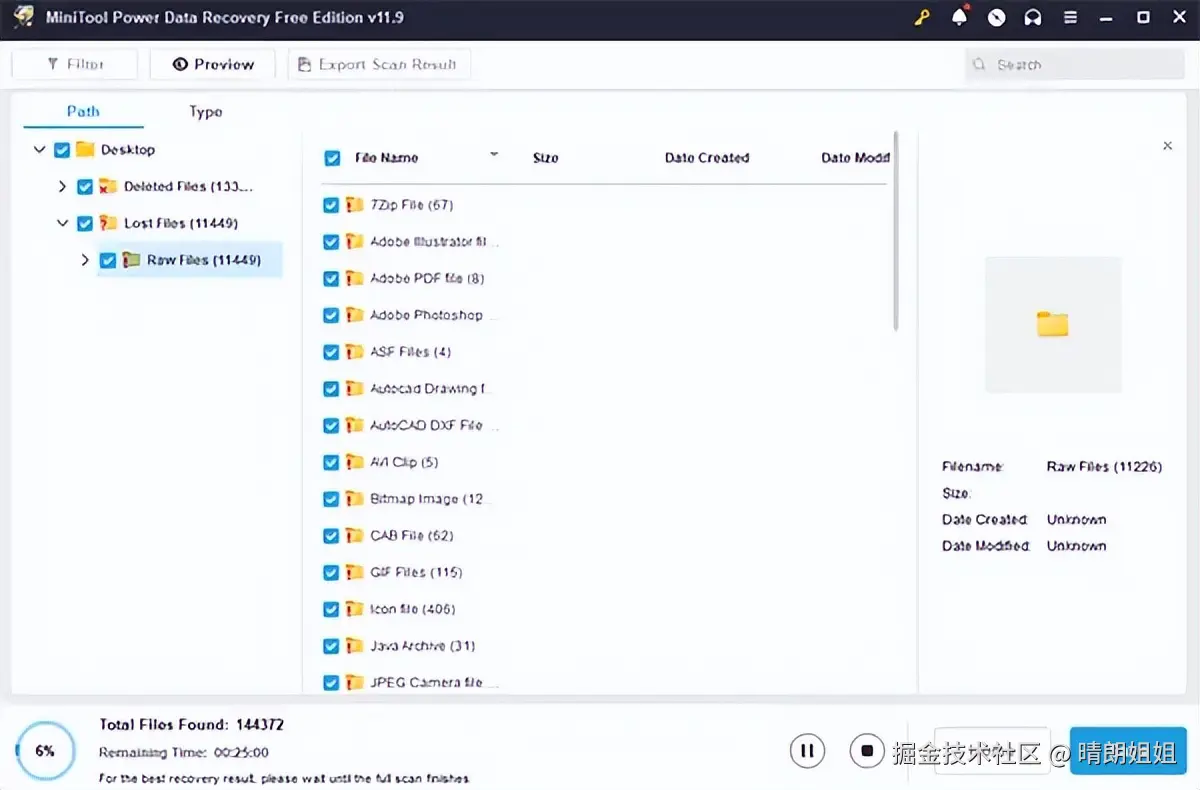
Task: Click the GIF Files folder icon
Action: tap(354, 572)
